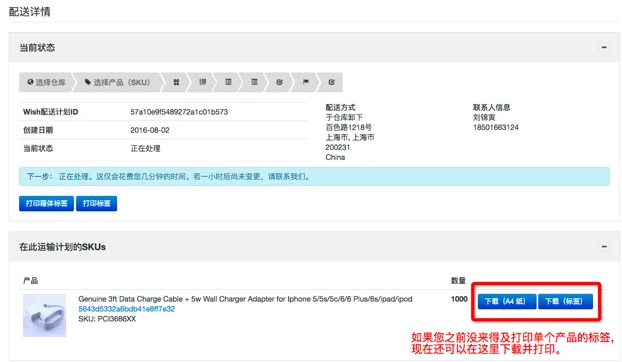Click the 配送详情 page heading
This screenshot has width=622, height=362.
30,12
